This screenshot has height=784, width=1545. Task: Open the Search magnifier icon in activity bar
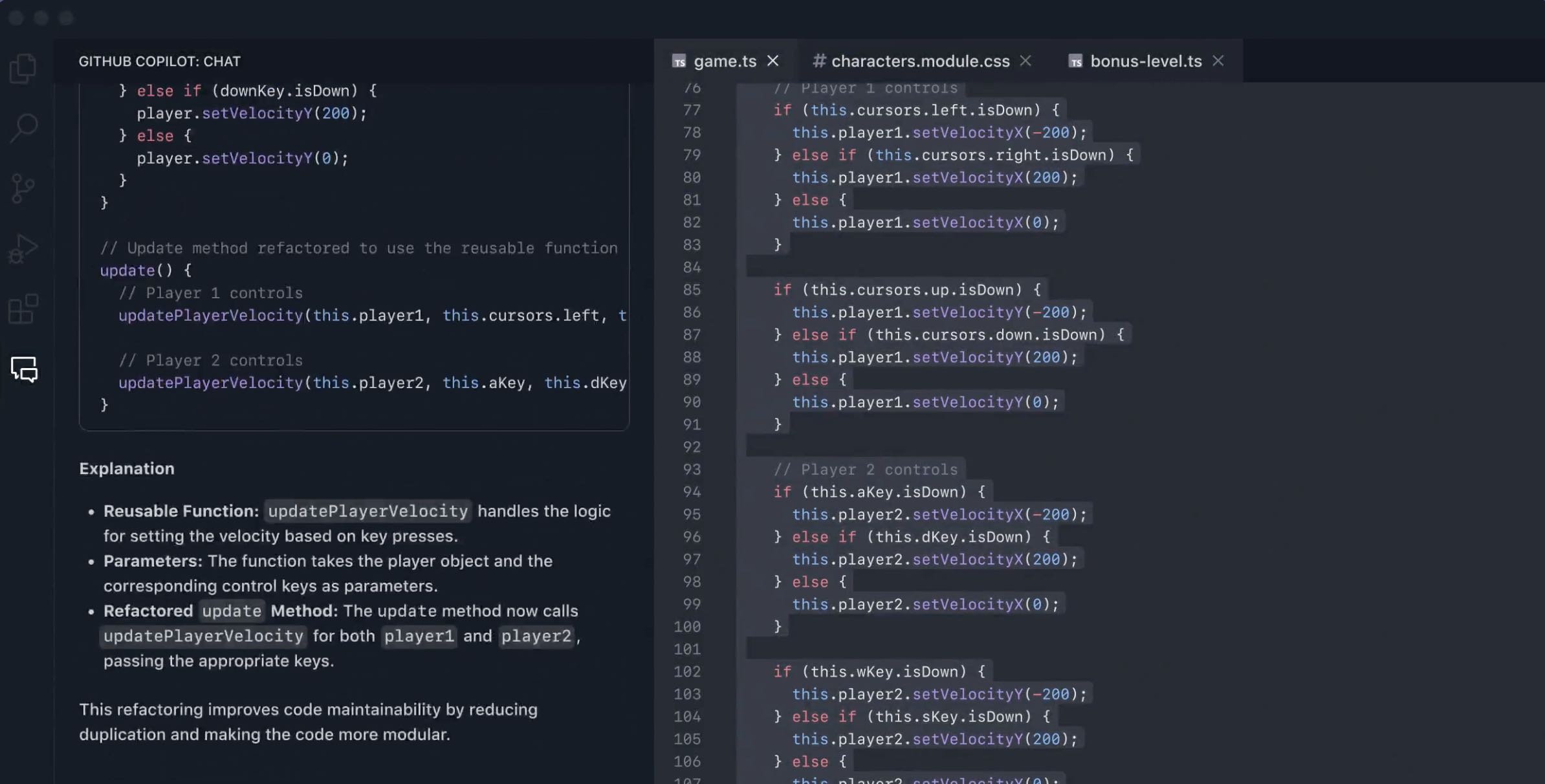[24, 128]
